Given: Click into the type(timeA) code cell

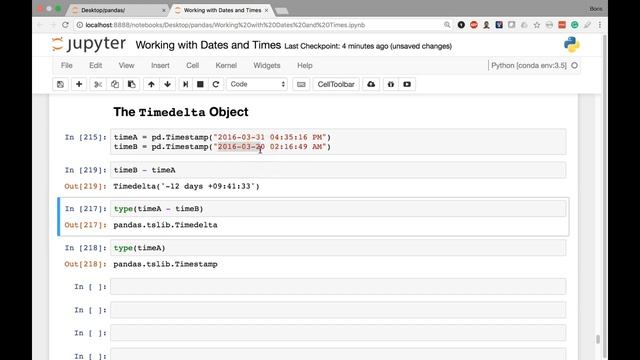Looking at the screenshot, I should [x=338, y=248].
